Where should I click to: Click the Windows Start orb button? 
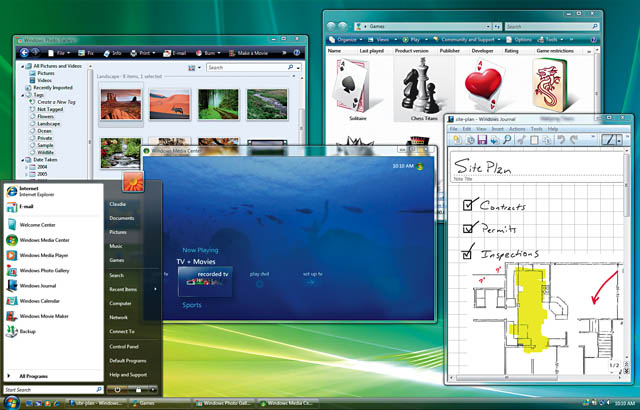click(12, 401)
